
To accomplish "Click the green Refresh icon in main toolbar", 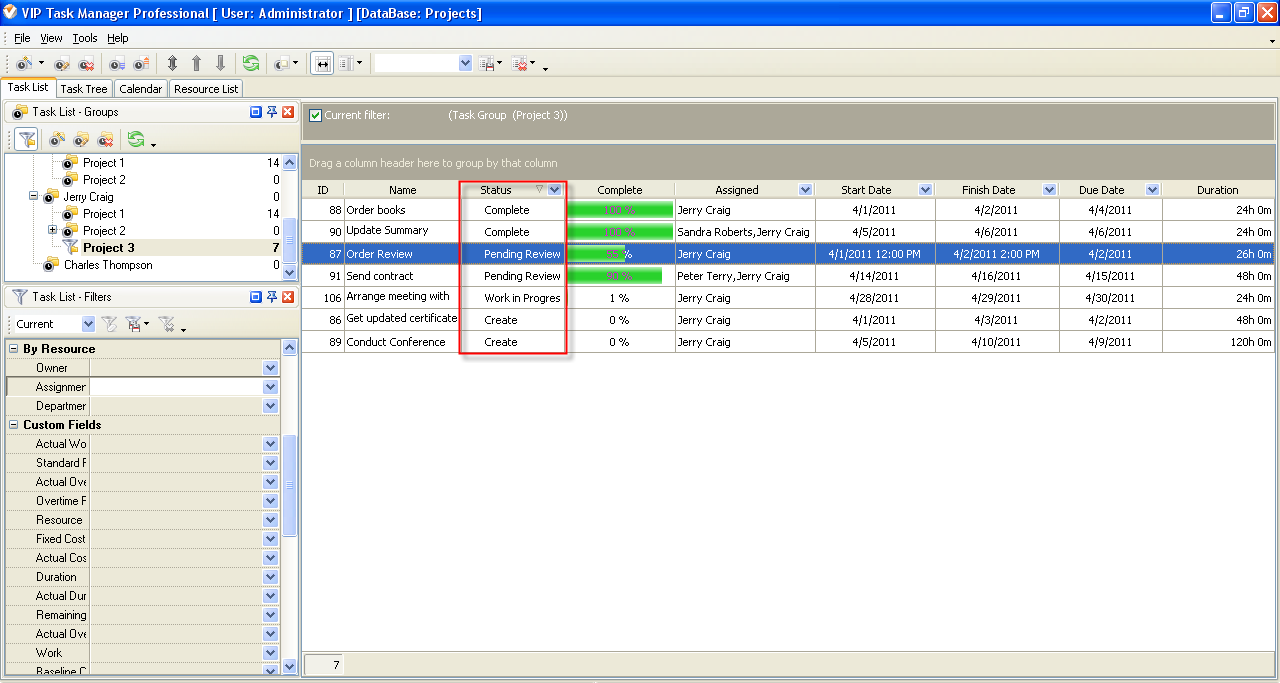I will [x=251, y=63].
